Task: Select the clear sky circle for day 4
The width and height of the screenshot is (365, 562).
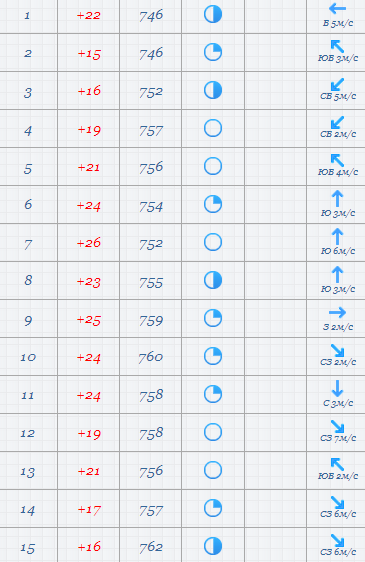Action: click(x=213, y=128)
